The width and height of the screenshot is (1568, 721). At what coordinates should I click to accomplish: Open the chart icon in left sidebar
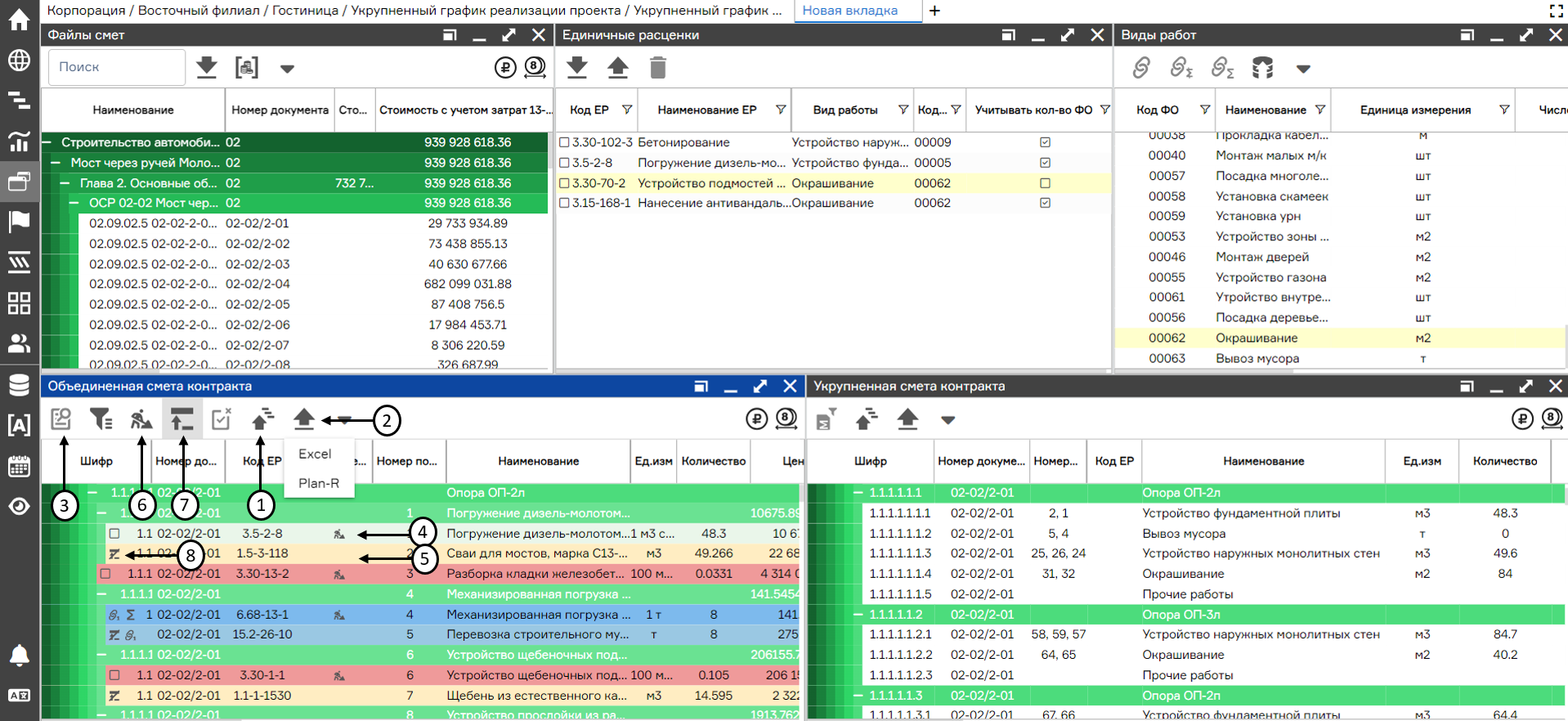click(19, 141)
